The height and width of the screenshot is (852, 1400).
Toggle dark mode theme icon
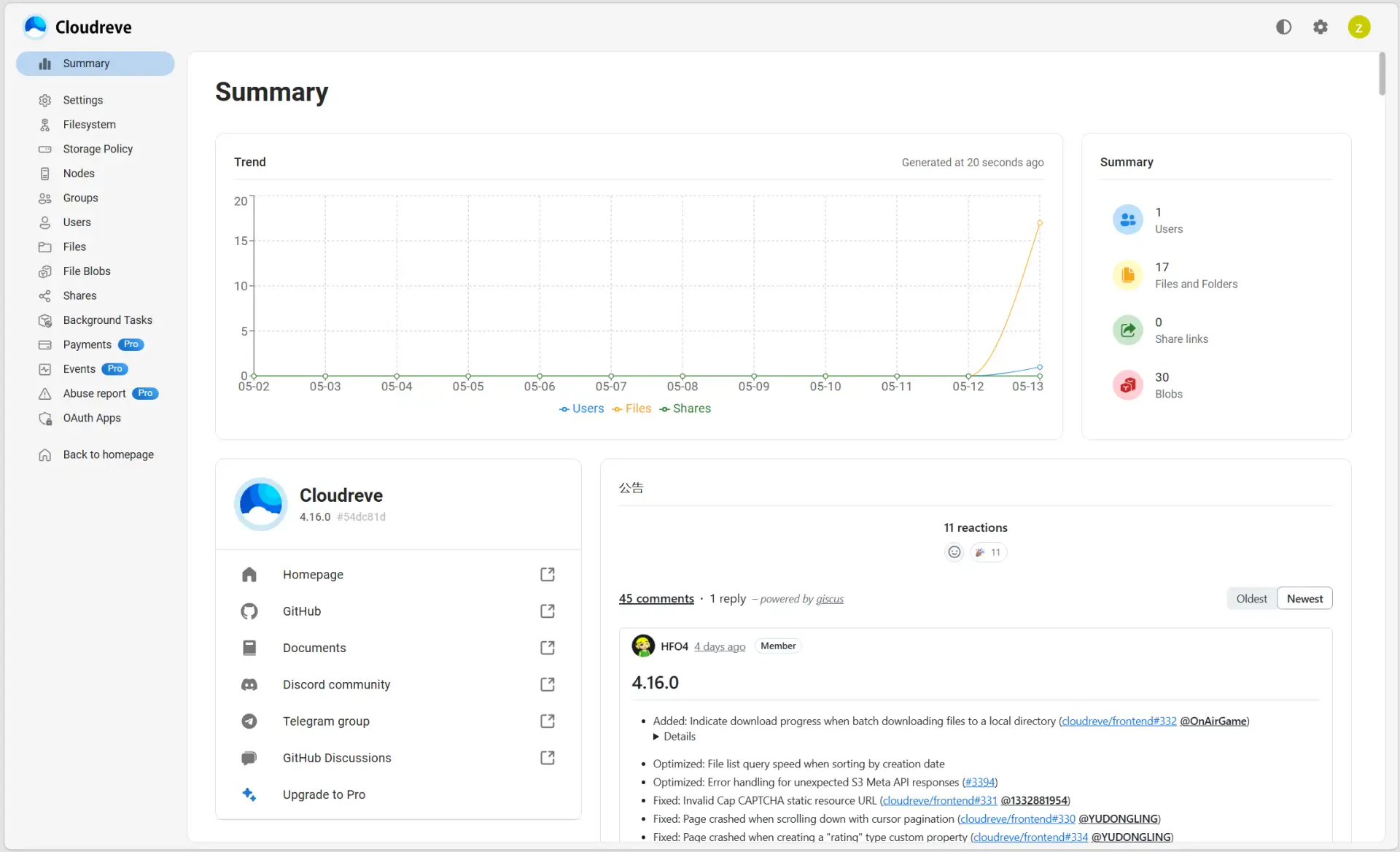[x=1283, y=27]
